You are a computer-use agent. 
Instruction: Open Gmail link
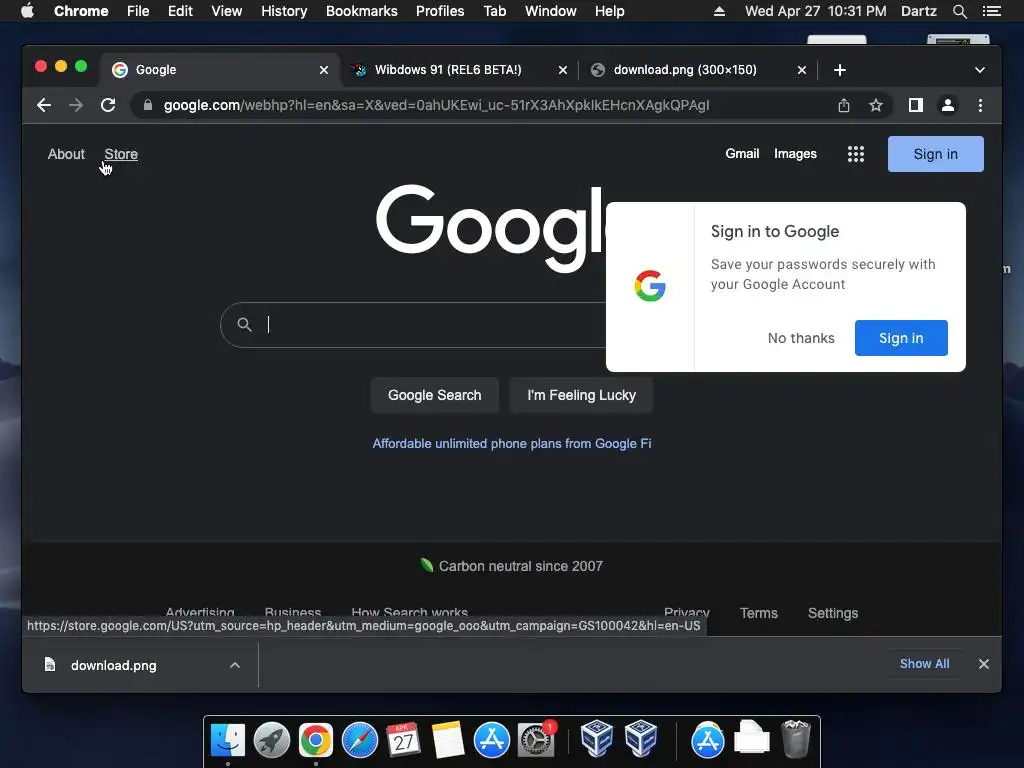[x=742, y=153]
